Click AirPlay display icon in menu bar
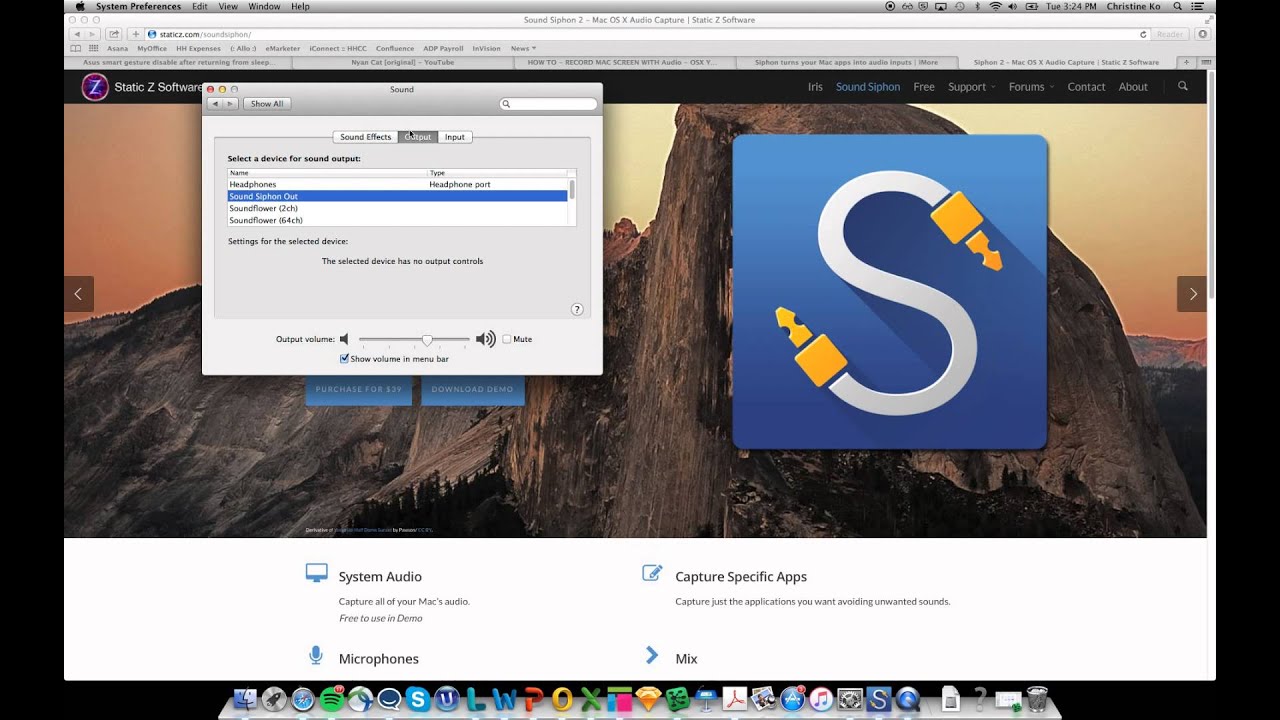This screenshot has width=1280, height=720. 941,6
